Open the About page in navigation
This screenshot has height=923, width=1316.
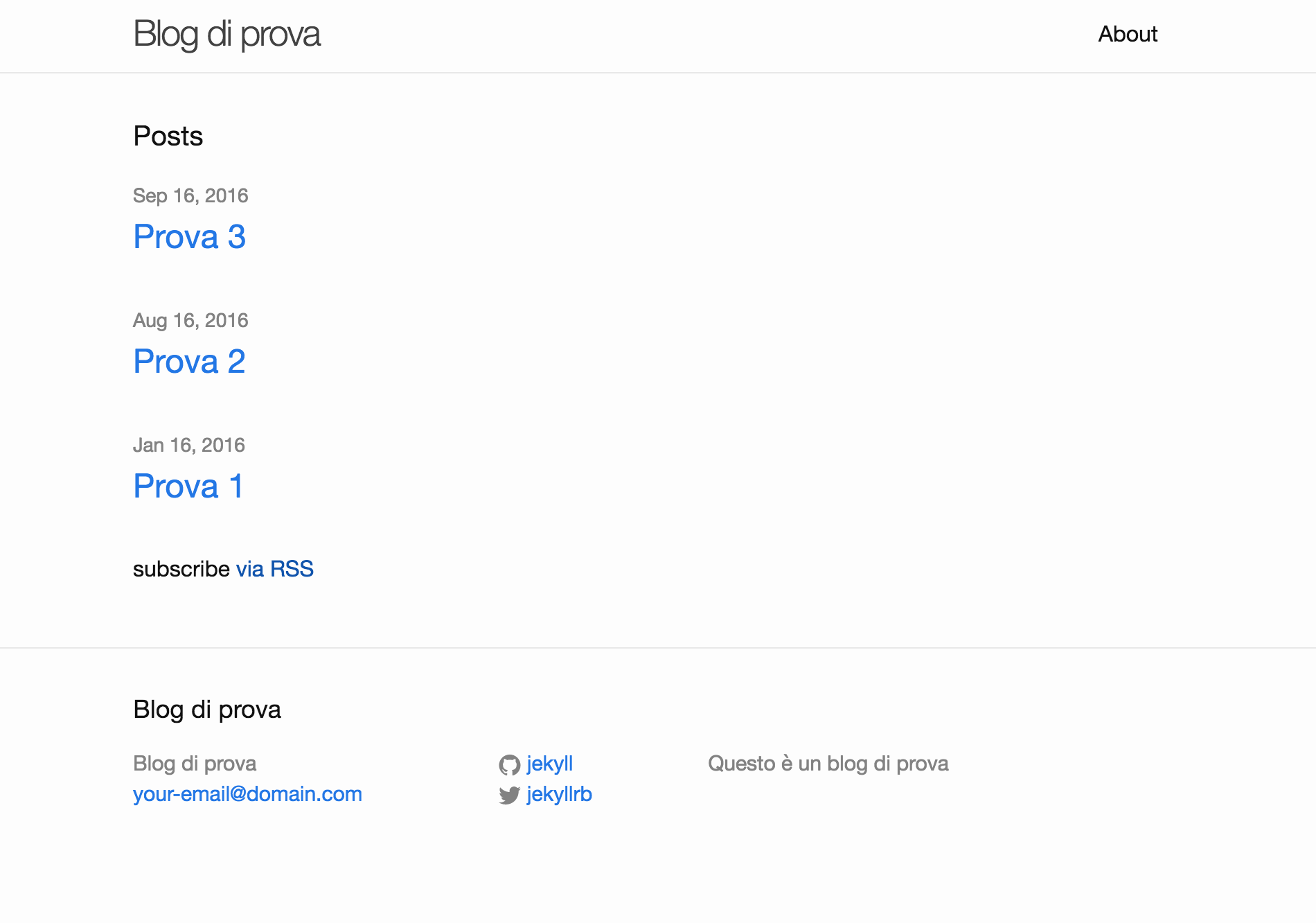tap(1128, 34)
